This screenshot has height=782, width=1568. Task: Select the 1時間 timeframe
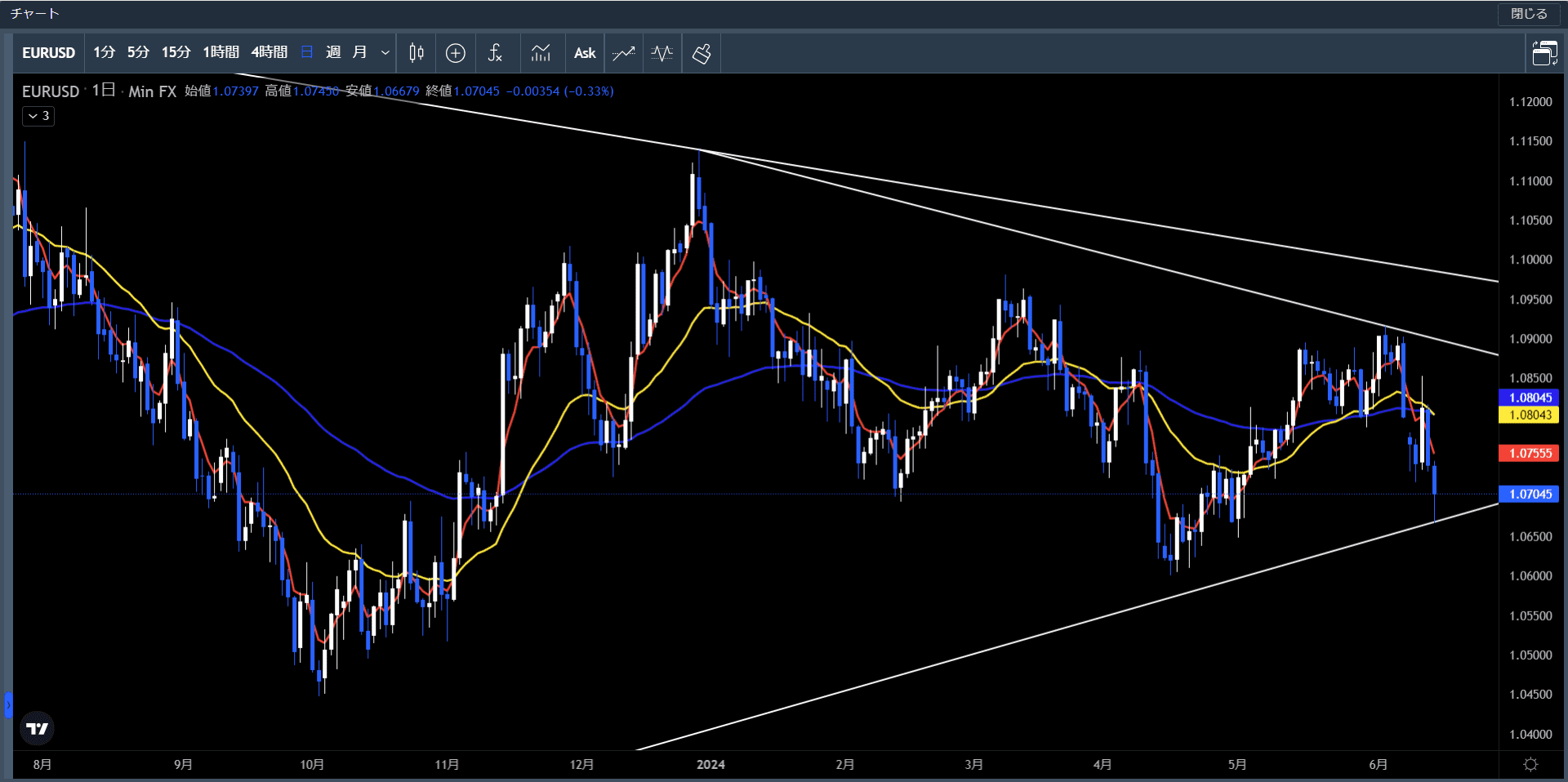coord(220,53)
